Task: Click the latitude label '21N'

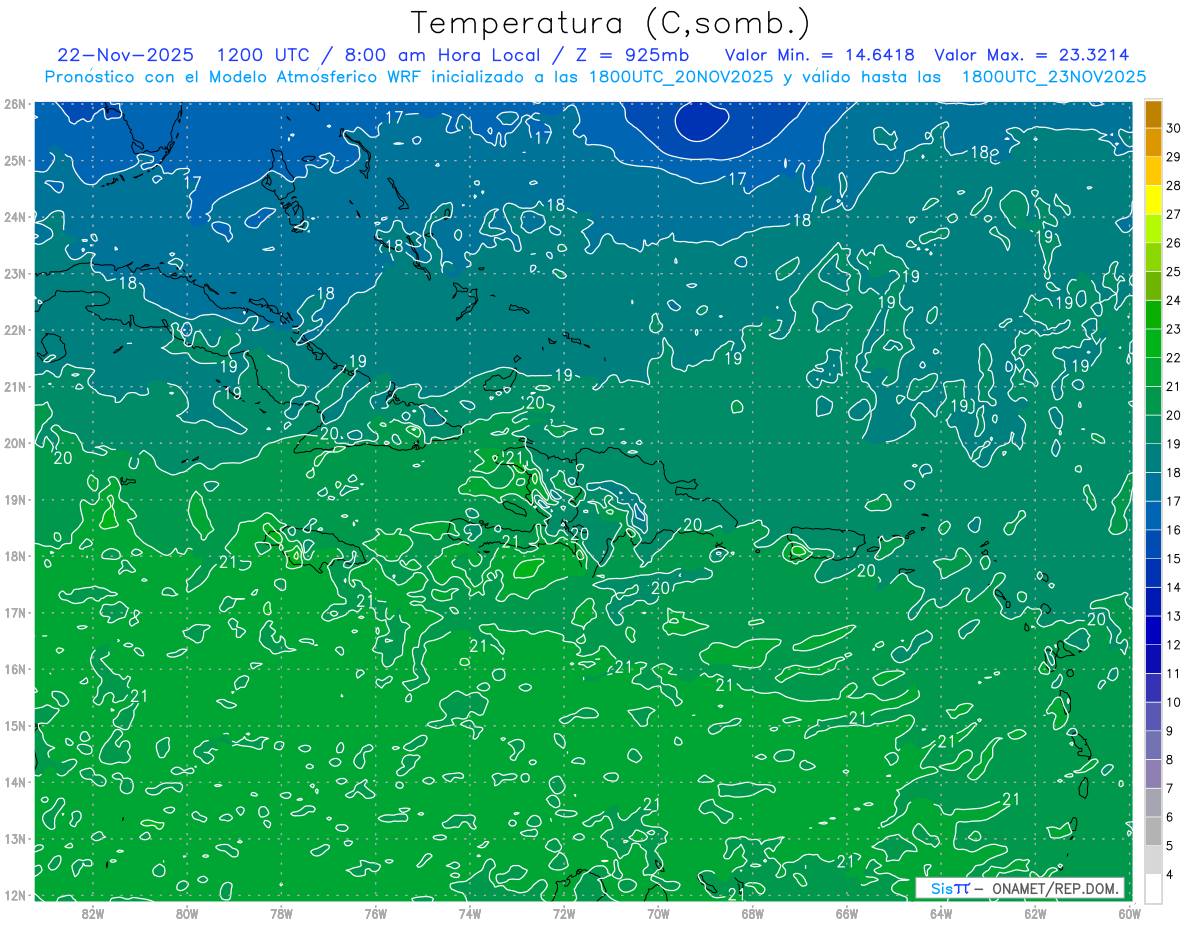Action: click(14, 386)
